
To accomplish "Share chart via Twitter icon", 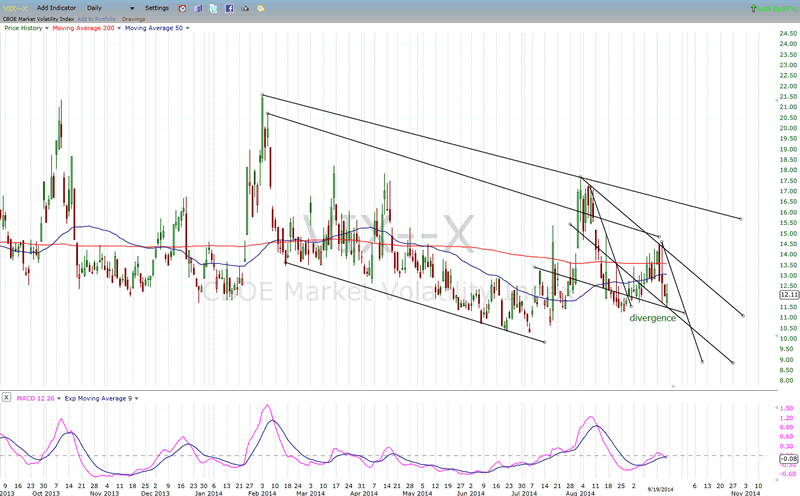I will tap(213, 8).
